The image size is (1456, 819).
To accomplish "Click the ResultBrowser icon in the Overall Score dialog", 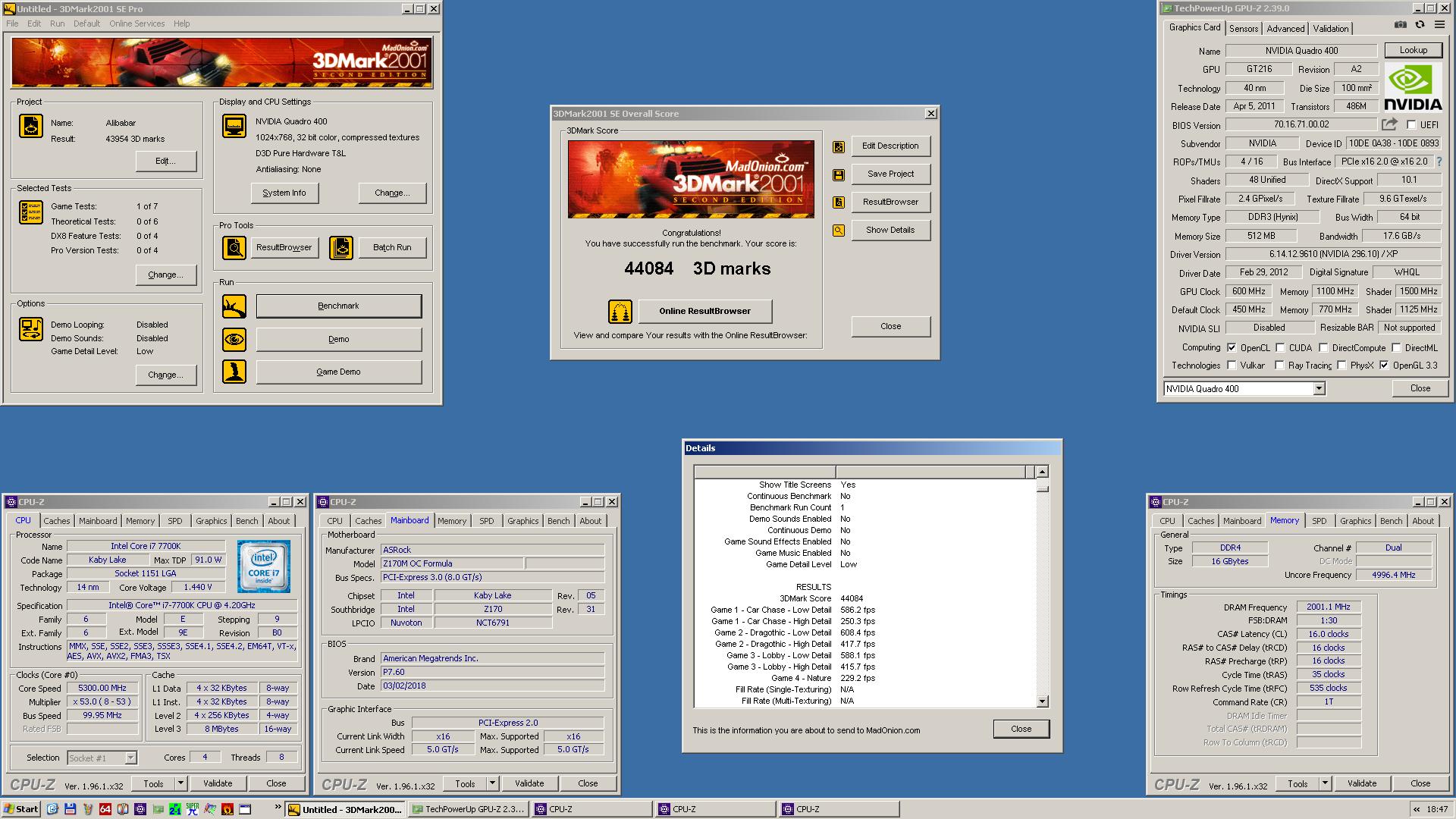I will pos(839,202).
